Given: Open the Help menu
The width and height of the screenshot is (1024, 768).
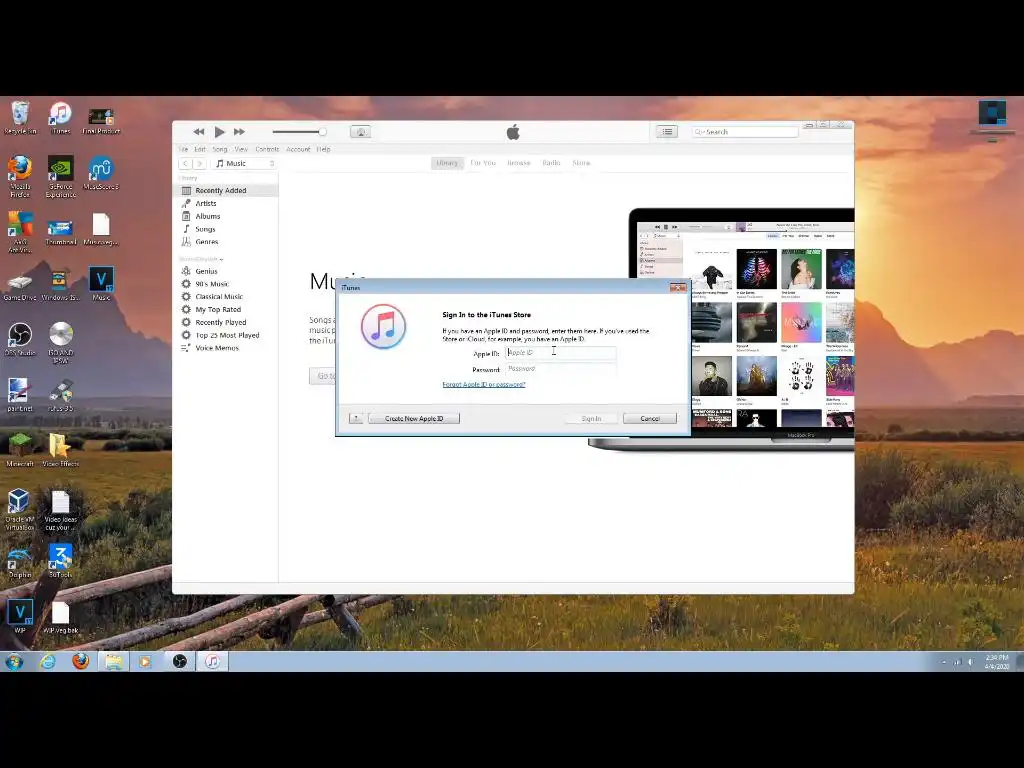Looking at the screenshot, I should 324,149.
